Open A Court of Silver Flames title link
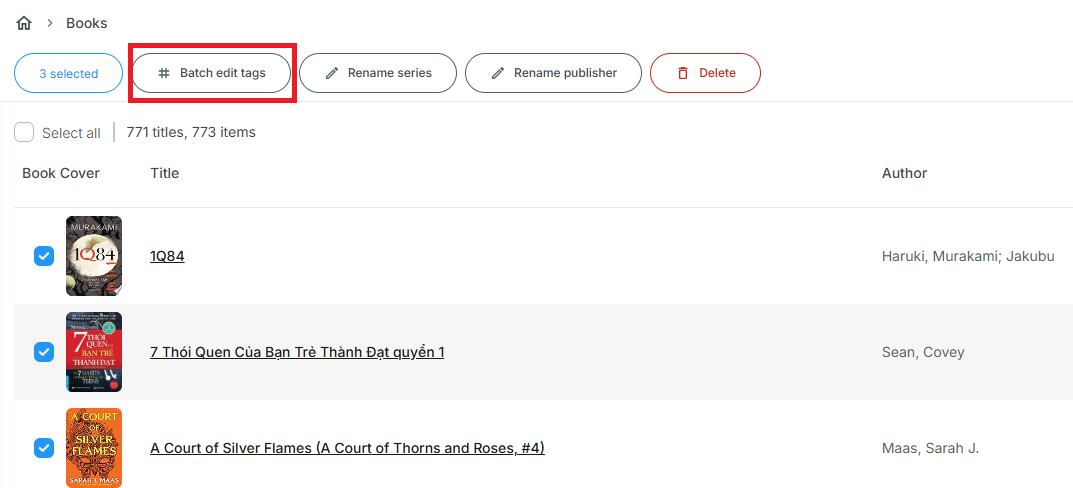This screenshot has width=1073, height=488. (x=347, y=448)
